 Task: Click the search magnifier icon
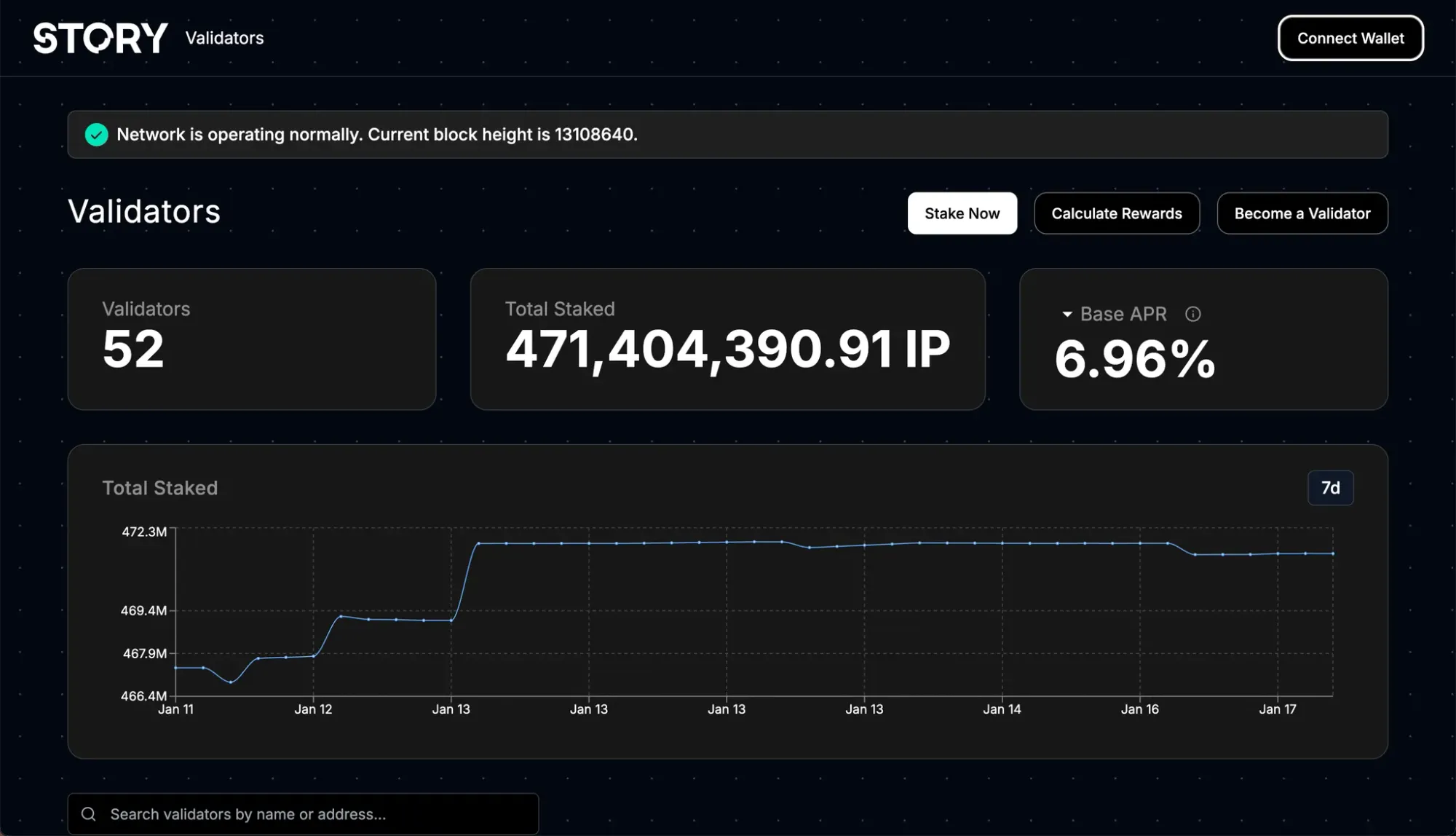[89, 814]
